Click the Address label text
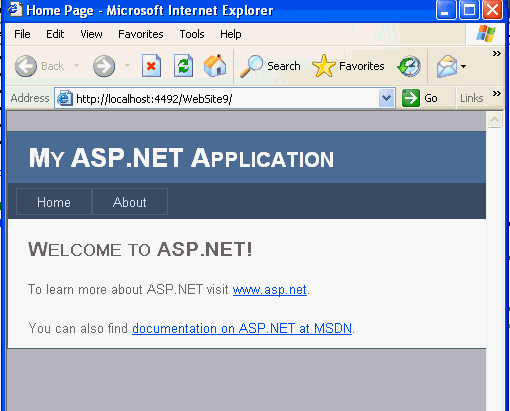 pos(30,98)
